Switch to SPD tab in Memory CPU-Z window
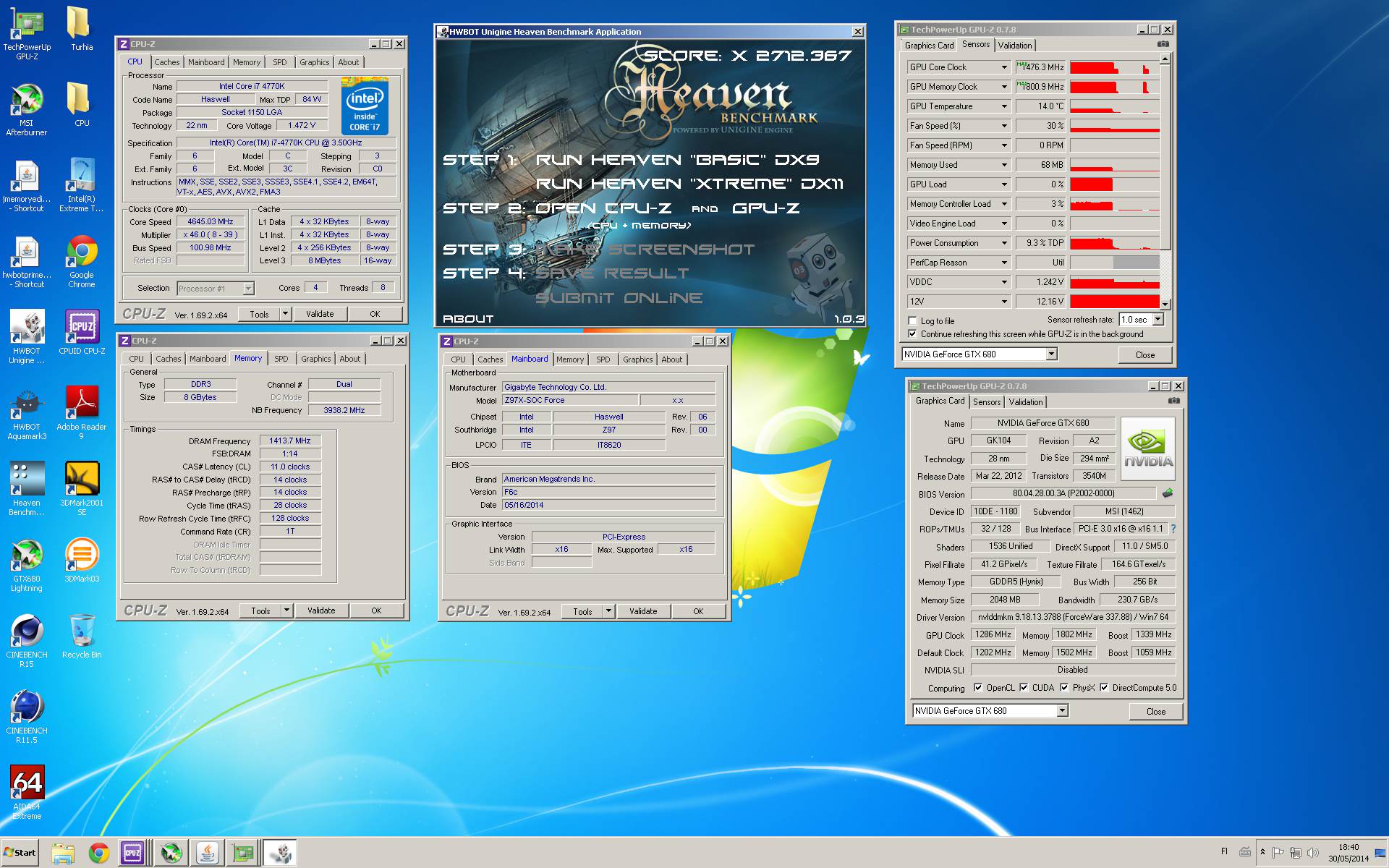1389x868 pixels. pyautogui.click(x=281, y=359)
